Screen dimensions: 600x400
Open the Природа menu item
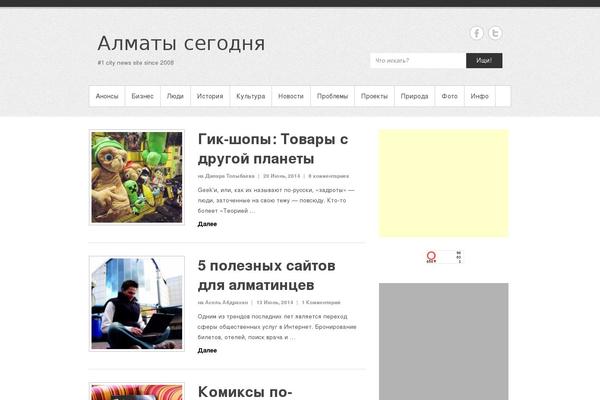414,96
